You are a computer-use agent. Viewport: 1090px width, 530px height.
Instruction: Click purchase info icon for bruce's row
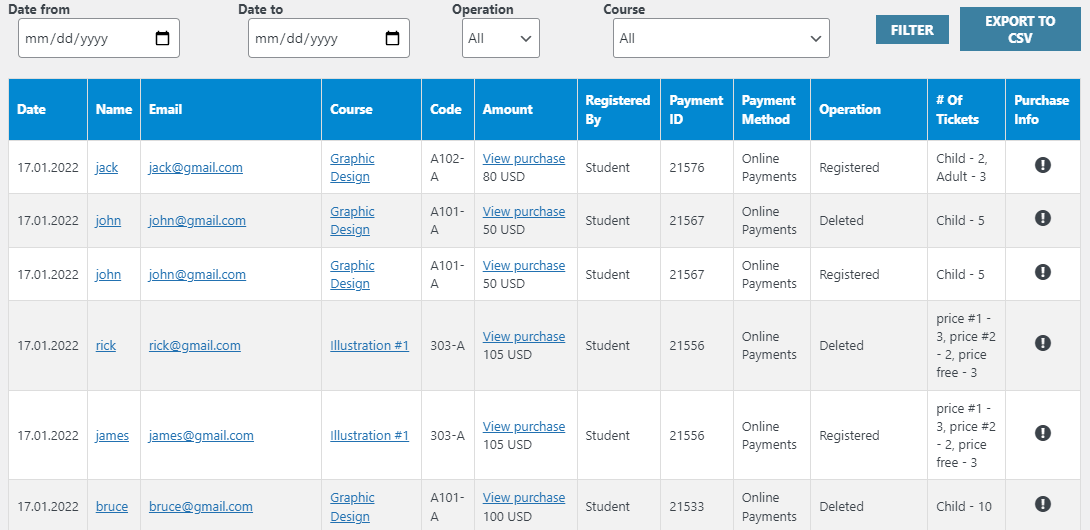point(1043,504)
